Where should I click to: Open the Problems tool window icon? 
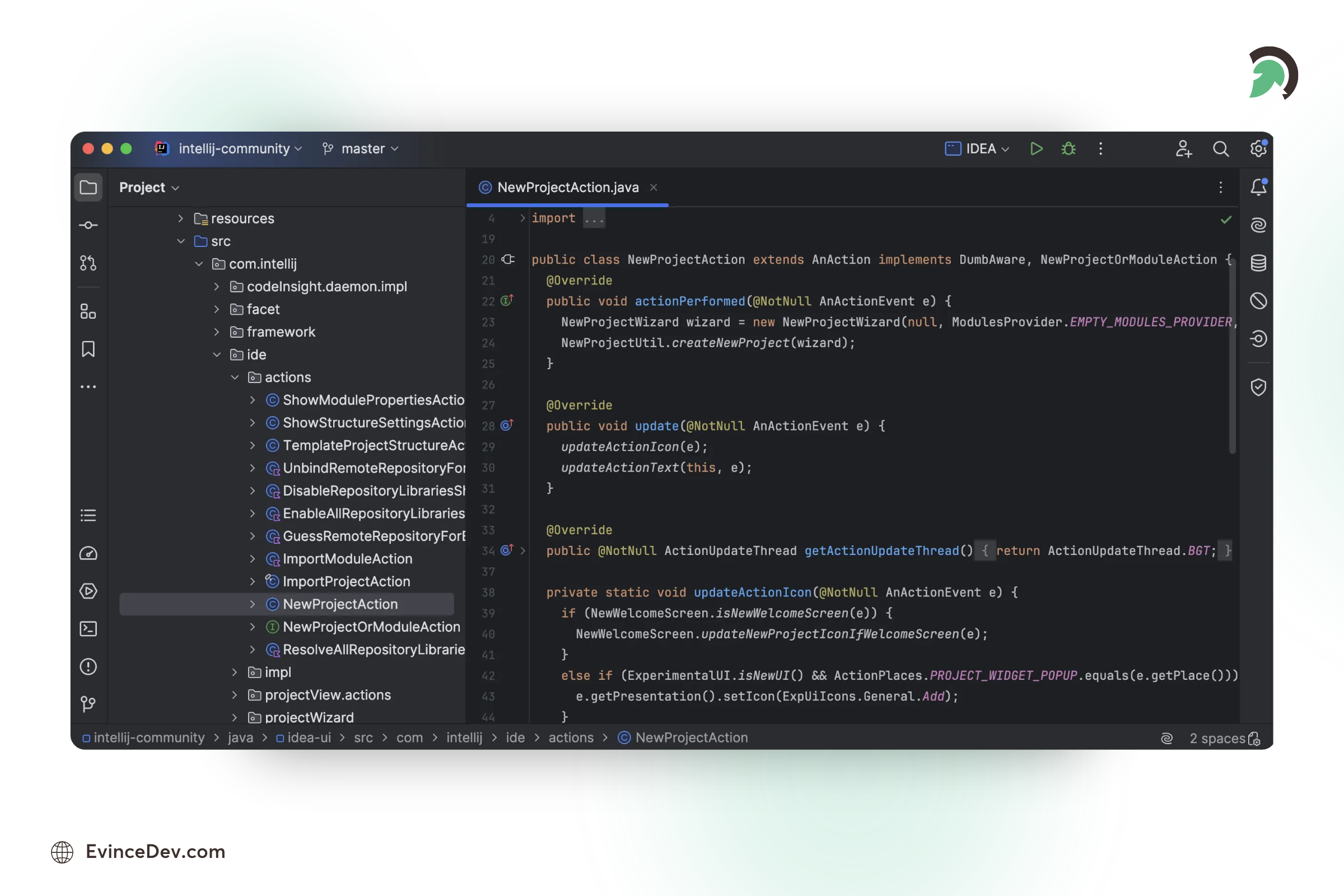coord(88,667)
